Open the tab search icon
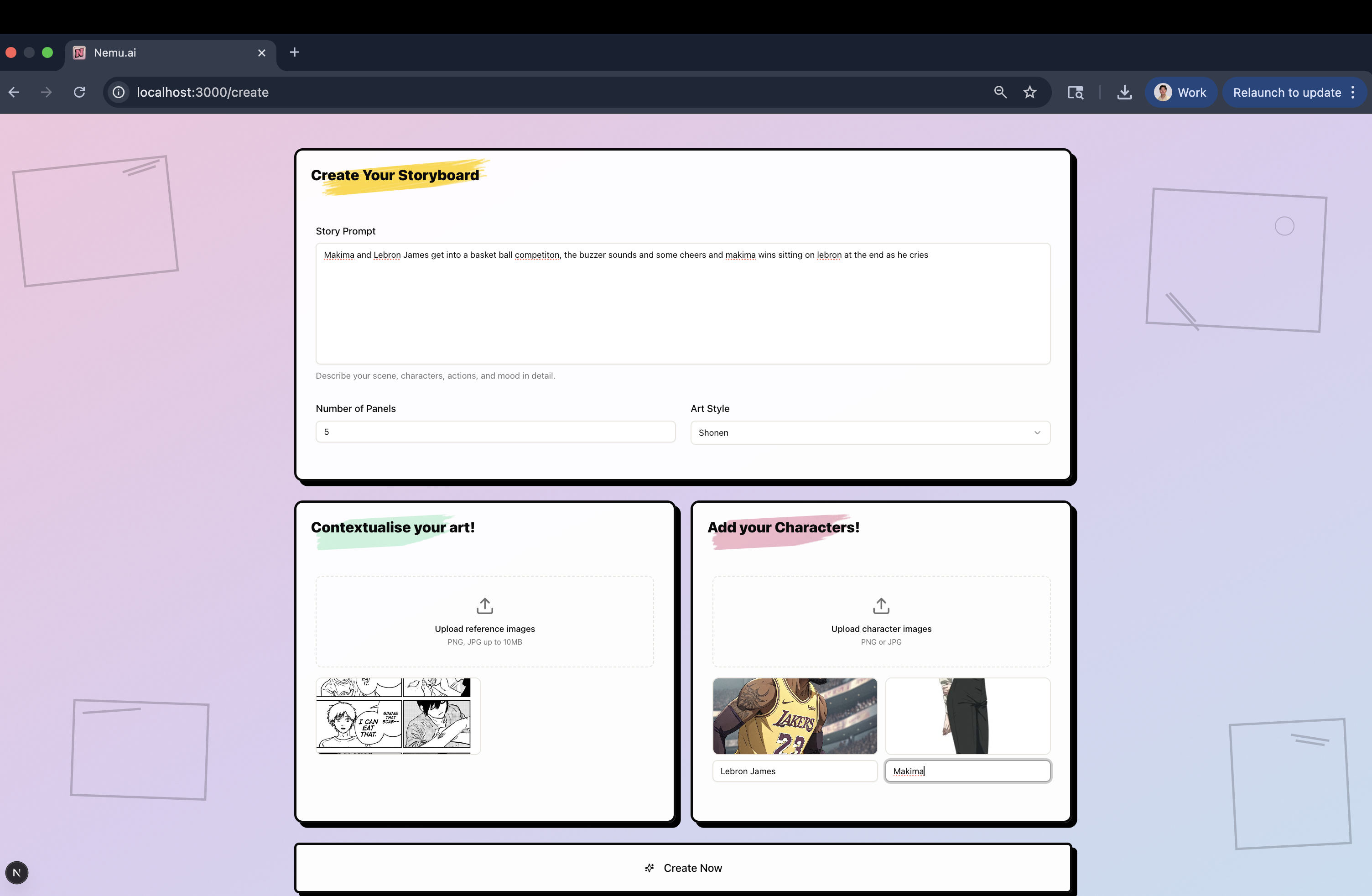1372x896 pixels. click(1075, 92)
